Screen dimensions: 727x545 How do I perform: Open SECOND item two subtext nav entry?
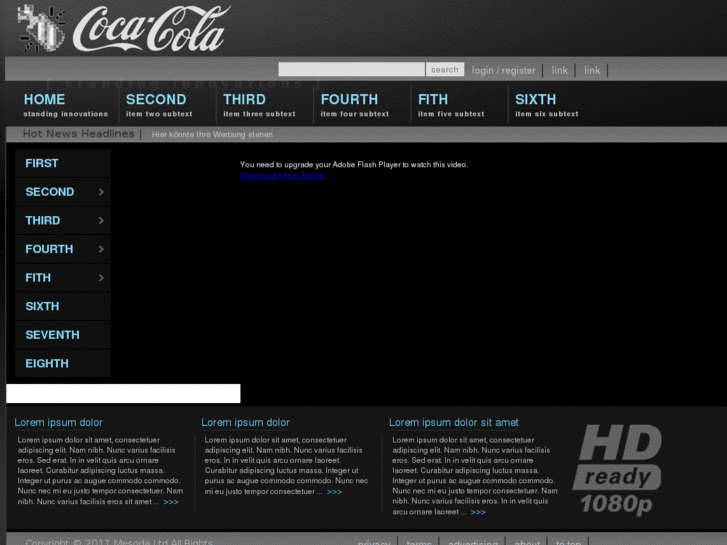coord(159,105)
